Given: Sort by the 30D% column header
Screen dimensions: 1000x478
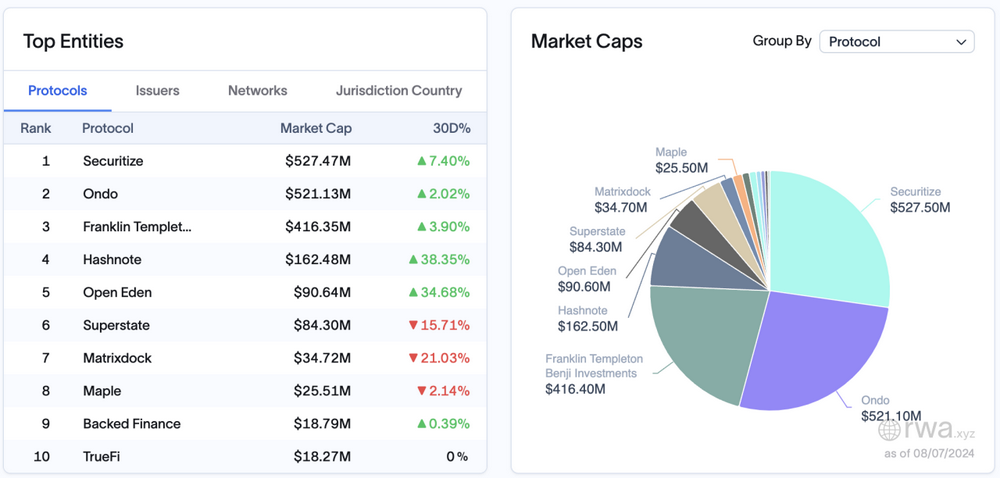Looking at the screenshot, I should point(450,128).
